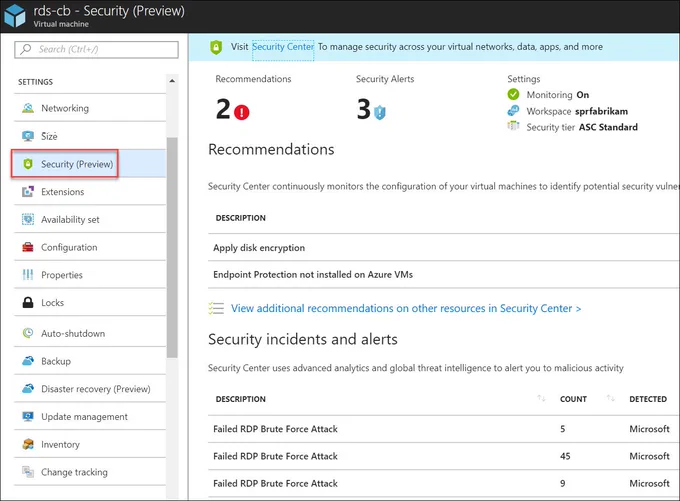This screenshot has height=501, width=680.
Task: Open the Extensions menu item
Action: [x=90, y=191]
